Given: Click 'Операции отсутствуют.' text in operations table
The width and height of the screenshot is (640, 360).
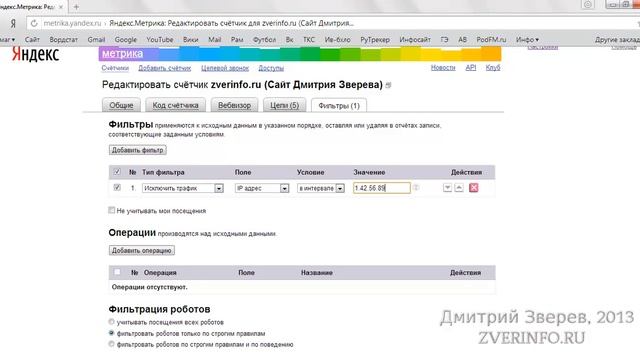Looking at the screenshot, I should pyautogui.click(x=149, y=287).
